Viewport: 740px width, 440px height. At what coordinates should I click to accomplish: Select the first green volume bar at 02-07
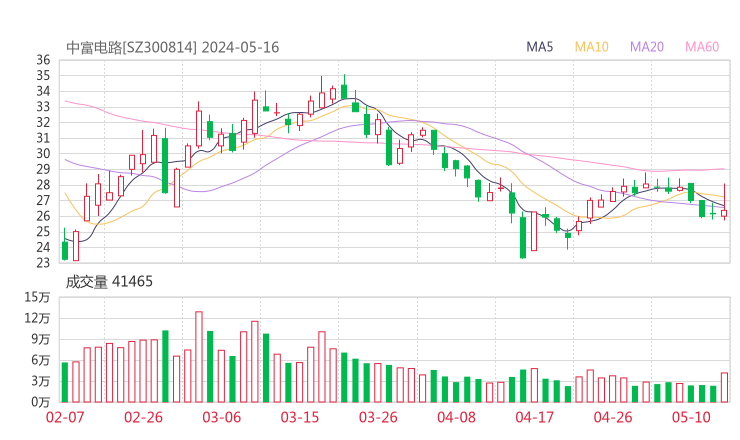pos(65,382)
